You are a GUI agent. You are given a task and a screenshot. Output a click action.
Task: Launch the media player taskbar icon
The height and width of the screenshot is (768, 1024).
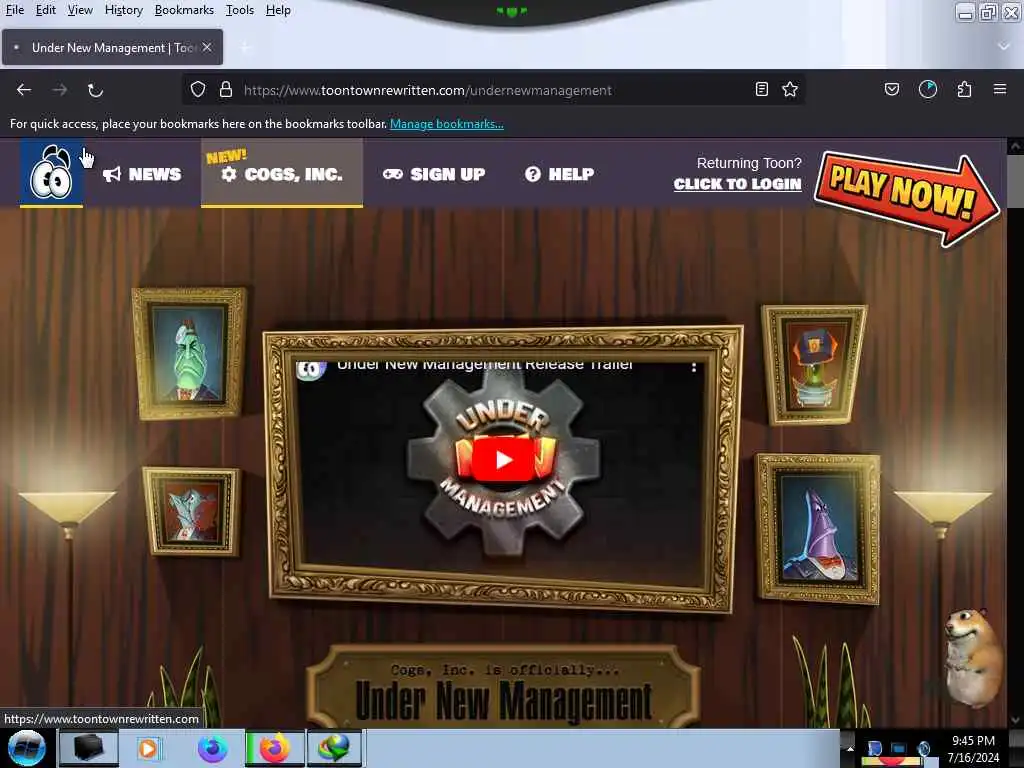[x=148, y=748]
